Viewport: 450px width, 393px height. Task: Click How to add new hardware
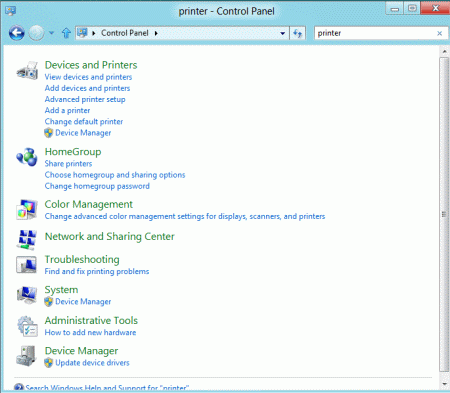[x=90, y=332]
